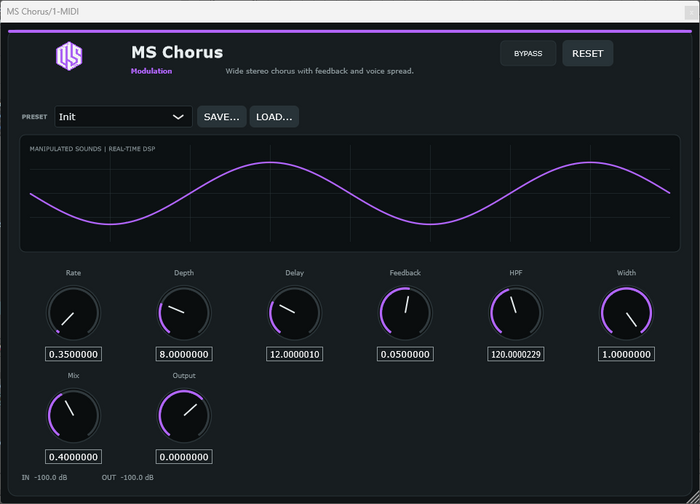The image size is (700, 504).
Task: Click the Feedback knob
Action: pyautogui.click(x=405, y=313)
